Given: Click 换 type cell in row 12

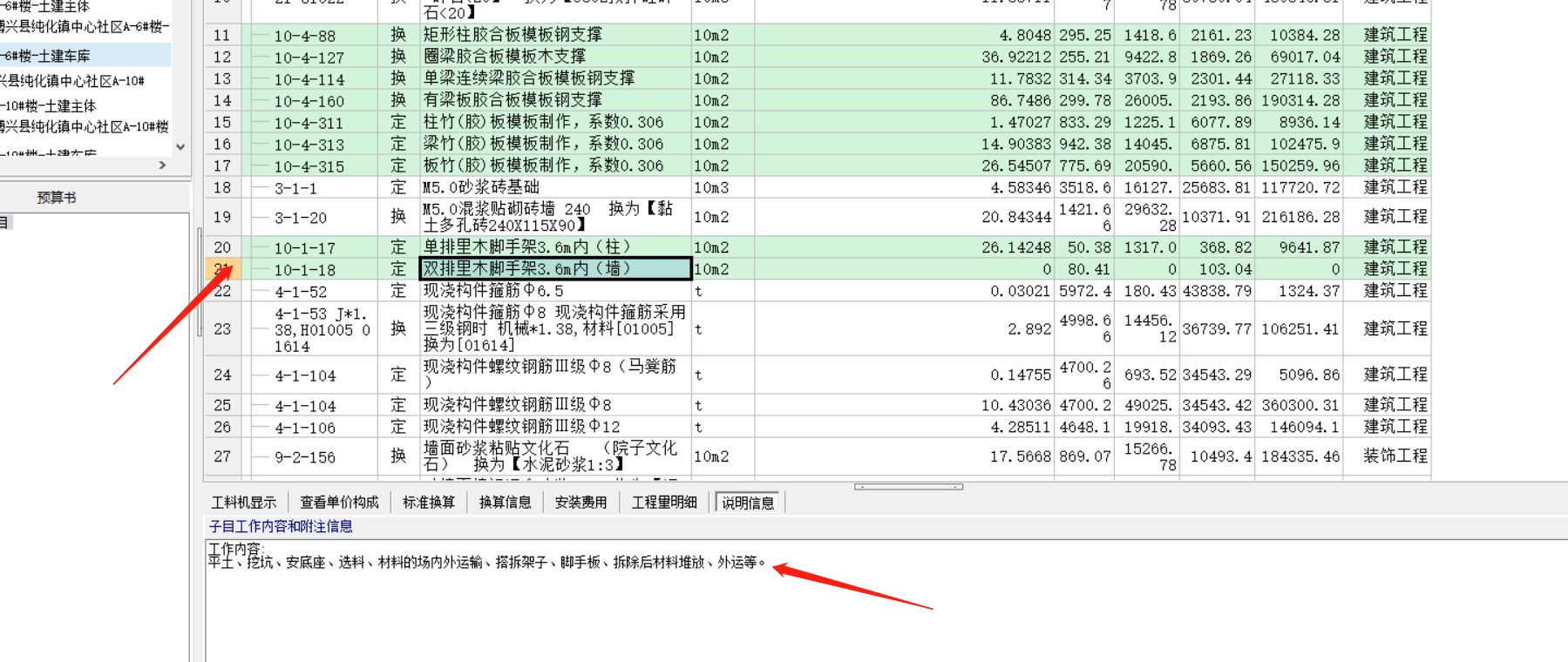Looking at the screenshot, I should click(398, 57).
